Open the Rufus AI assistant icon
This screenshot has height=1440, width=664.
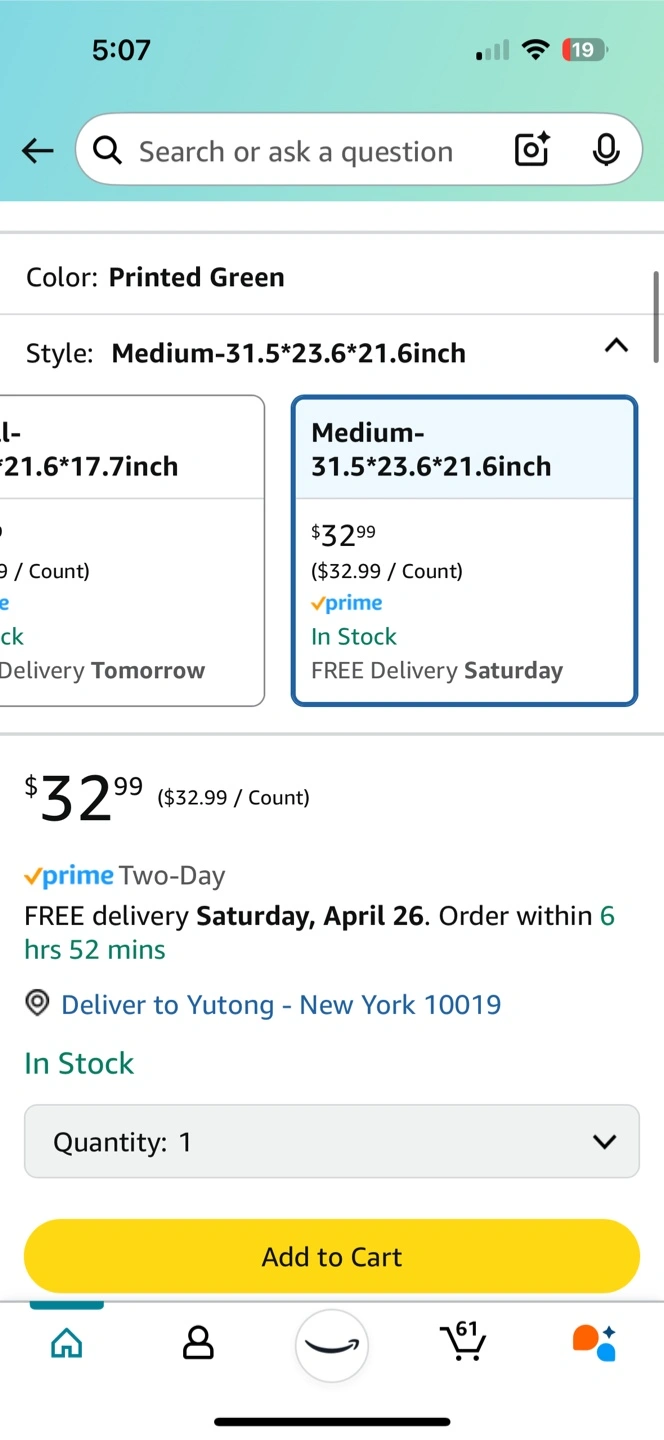click(x=594, y=1342)
